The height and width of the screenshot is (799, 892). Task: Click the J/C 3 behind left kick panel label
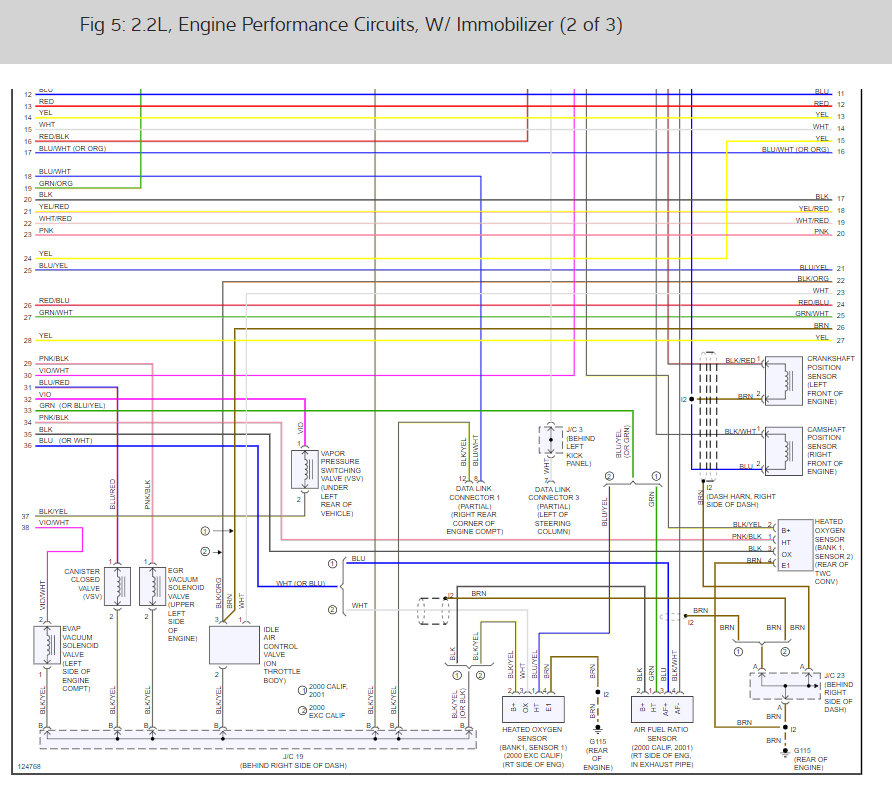580,446
